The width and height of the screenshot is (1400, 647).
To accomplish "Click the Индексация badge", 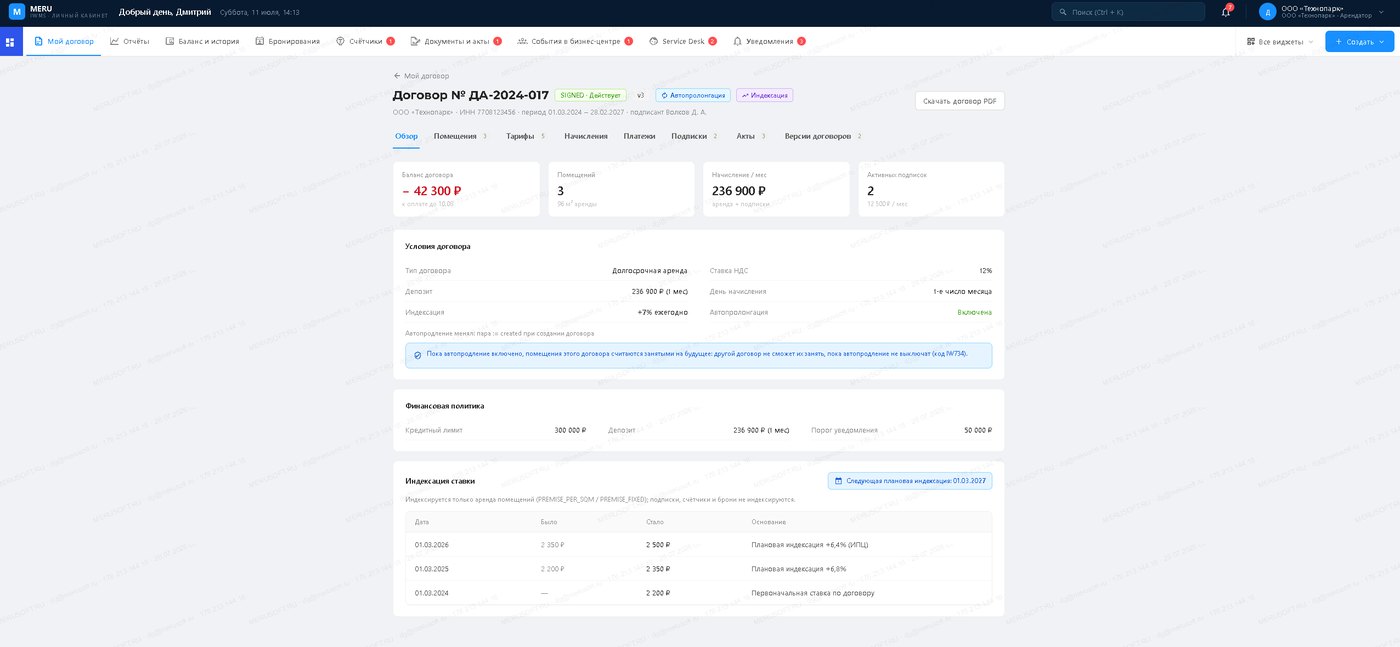I will [765, 95].
